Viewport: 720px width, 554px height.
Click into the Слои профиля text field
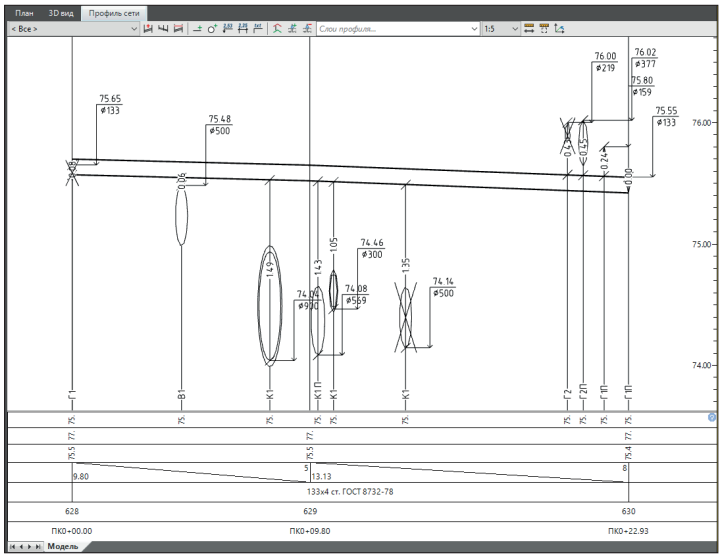390,30
